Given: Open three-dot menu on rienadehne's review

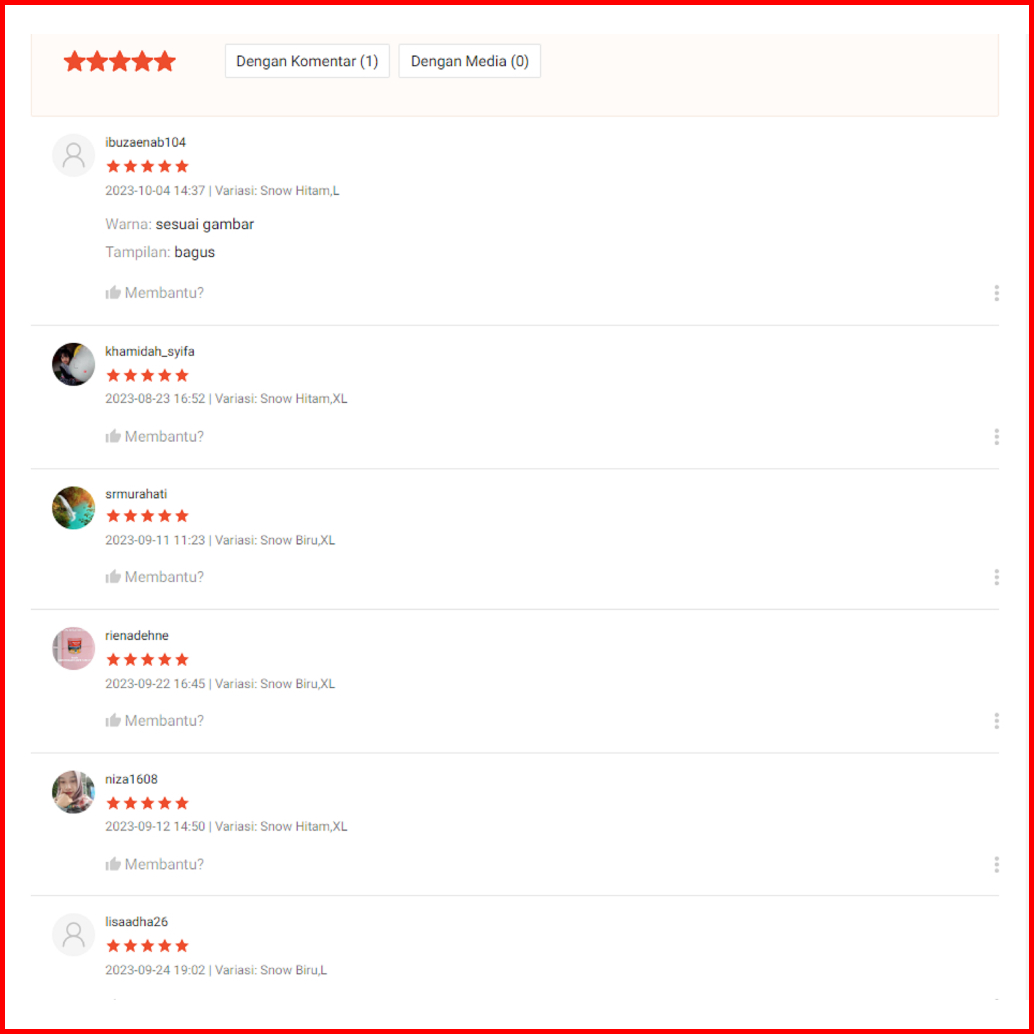Looking at the screenshot, I should click(996, 721).
